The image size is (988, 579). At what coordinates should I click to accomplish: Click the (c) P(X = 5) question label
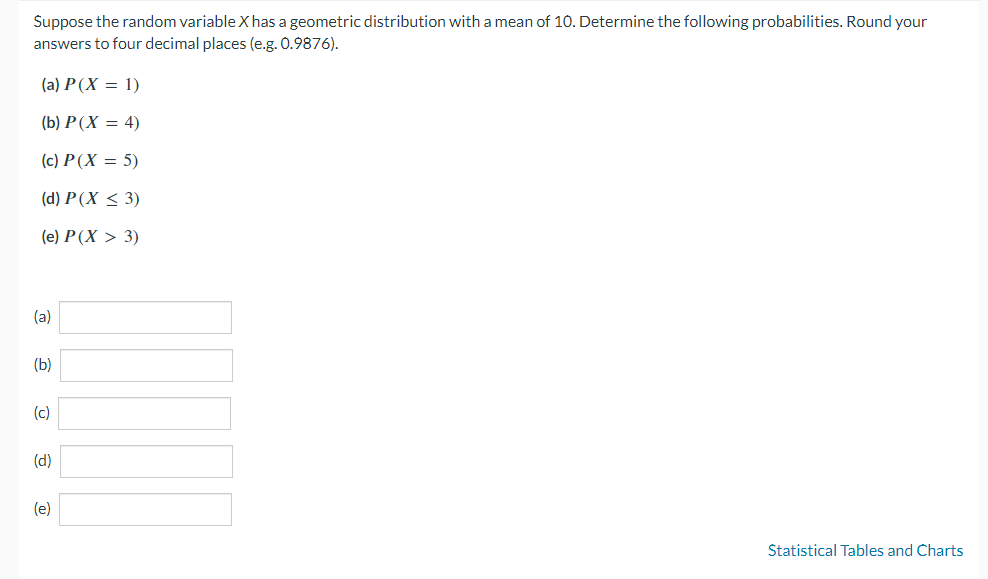pyautogui.click(x=89, y=161)
